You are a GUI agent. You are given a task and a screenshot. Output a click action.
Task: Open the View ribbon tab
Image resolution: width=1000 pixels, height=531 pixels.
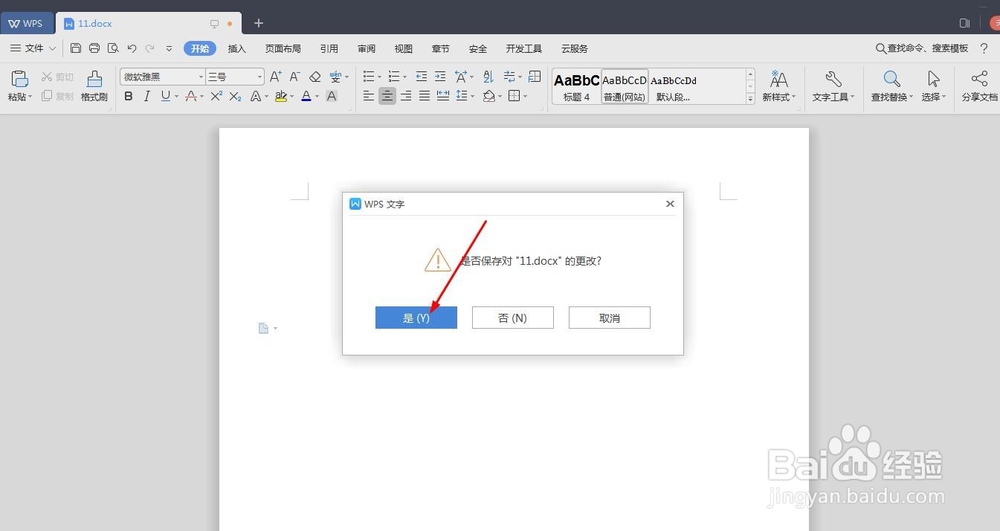(x=403, y=48)
